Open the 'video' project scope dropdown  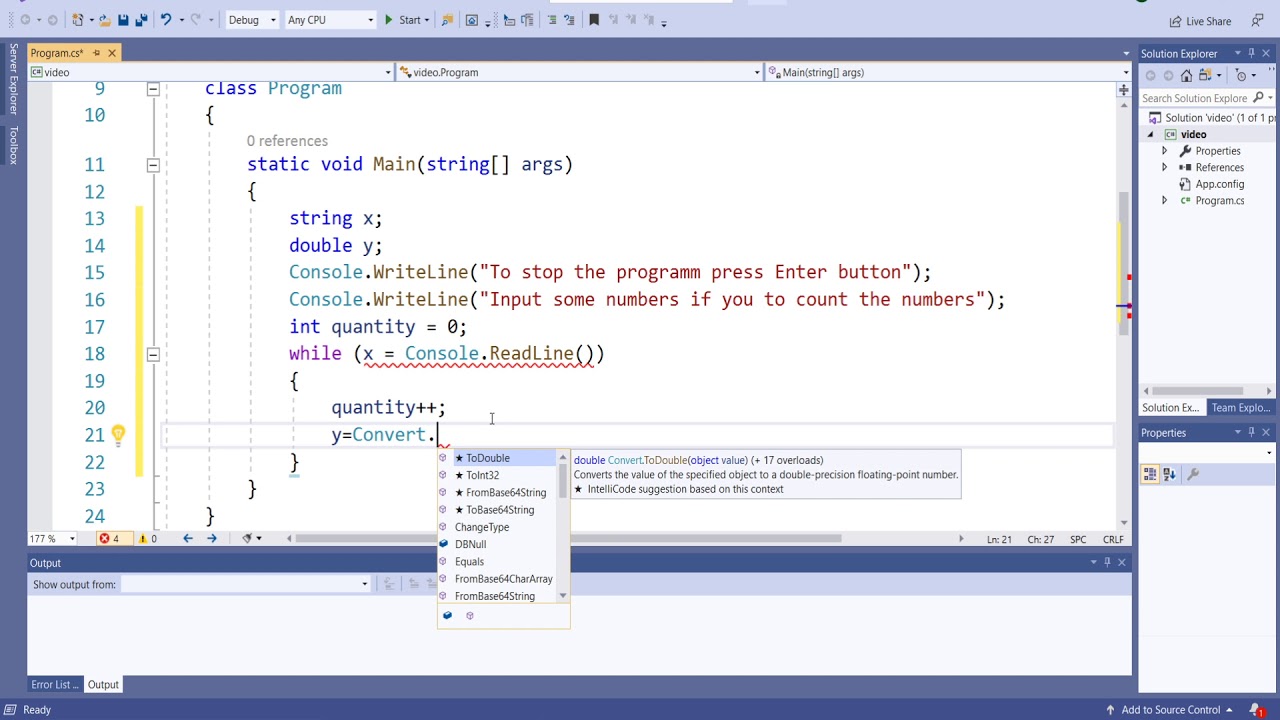pos(210,72)
